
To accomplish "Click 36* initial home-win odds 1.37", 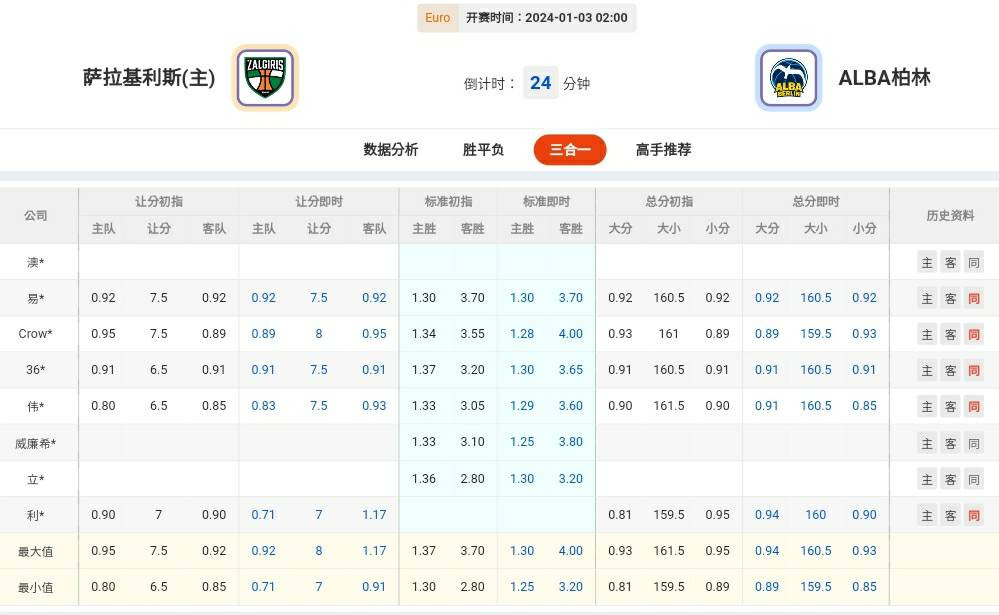I will pos(424,369).
